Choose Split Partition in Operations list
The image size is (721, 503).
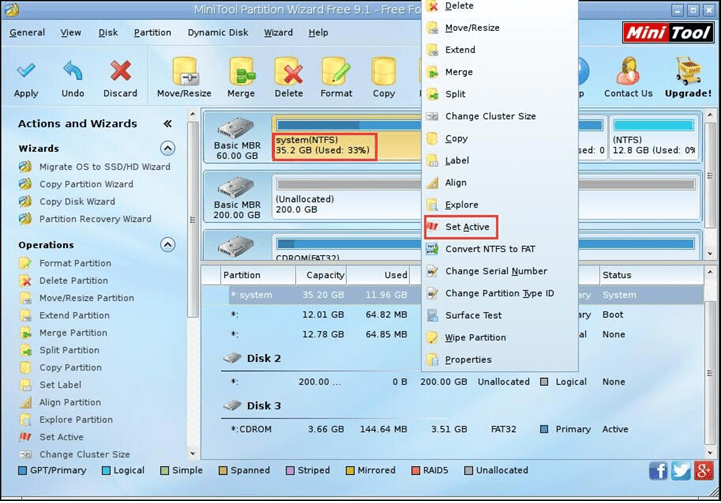coord(59,350)
